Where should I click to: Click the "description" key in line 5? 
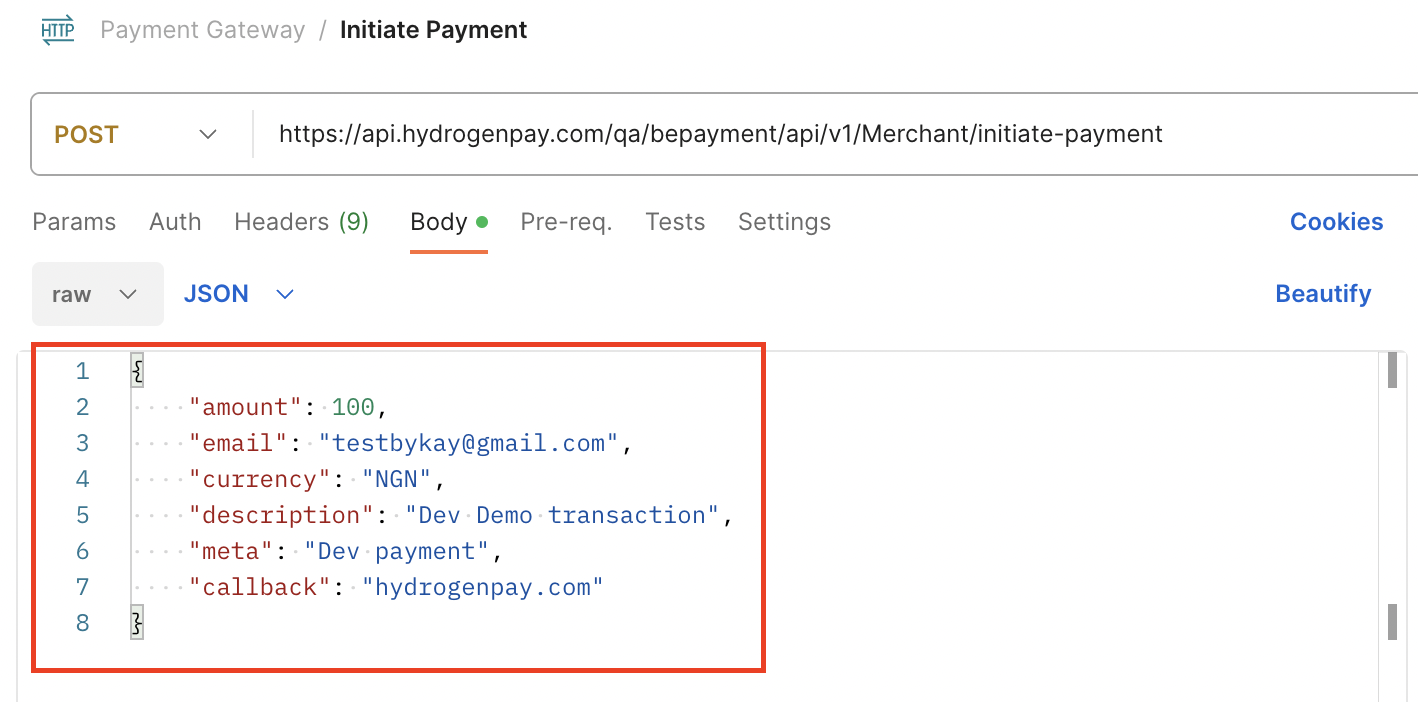(x=282, y=515)
